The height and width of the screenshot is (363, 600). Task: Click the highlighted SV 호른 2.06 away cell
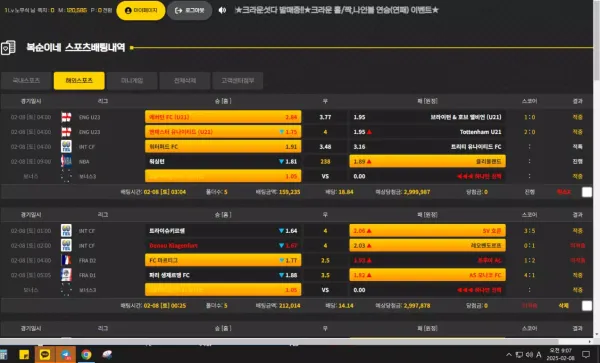click(427, 231)
